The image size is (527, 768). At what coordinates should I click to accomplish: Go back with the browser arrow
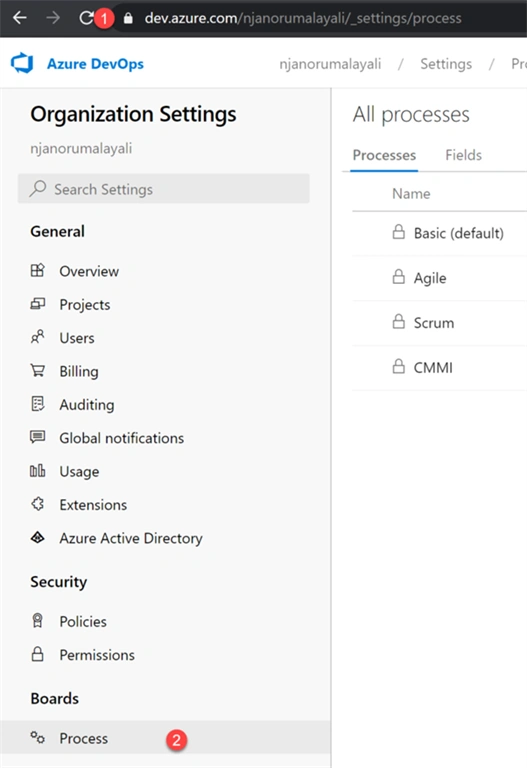coord(20,18)
